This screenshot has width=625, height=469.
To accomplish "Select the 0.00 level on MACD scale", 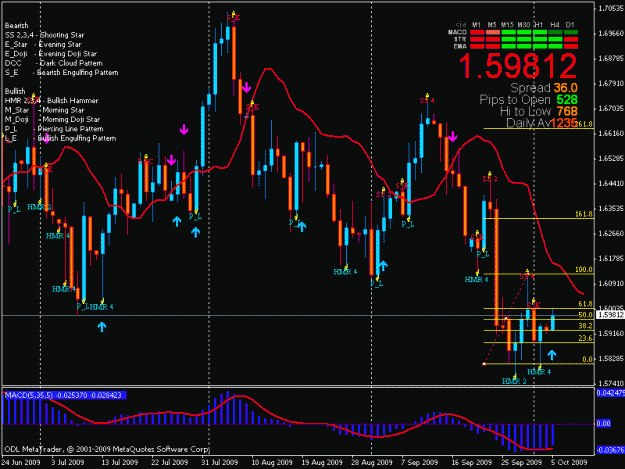I will tap(603, 423).
